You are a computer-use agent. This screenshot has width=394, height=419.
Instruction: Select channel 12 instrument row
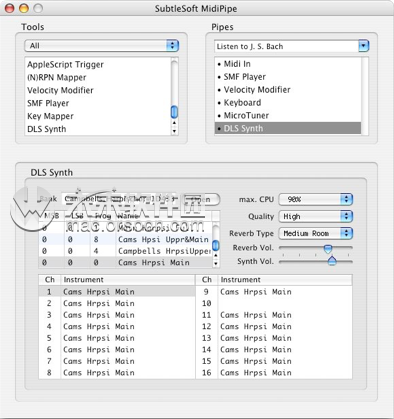pyautogui.click(x=274, y=326)
